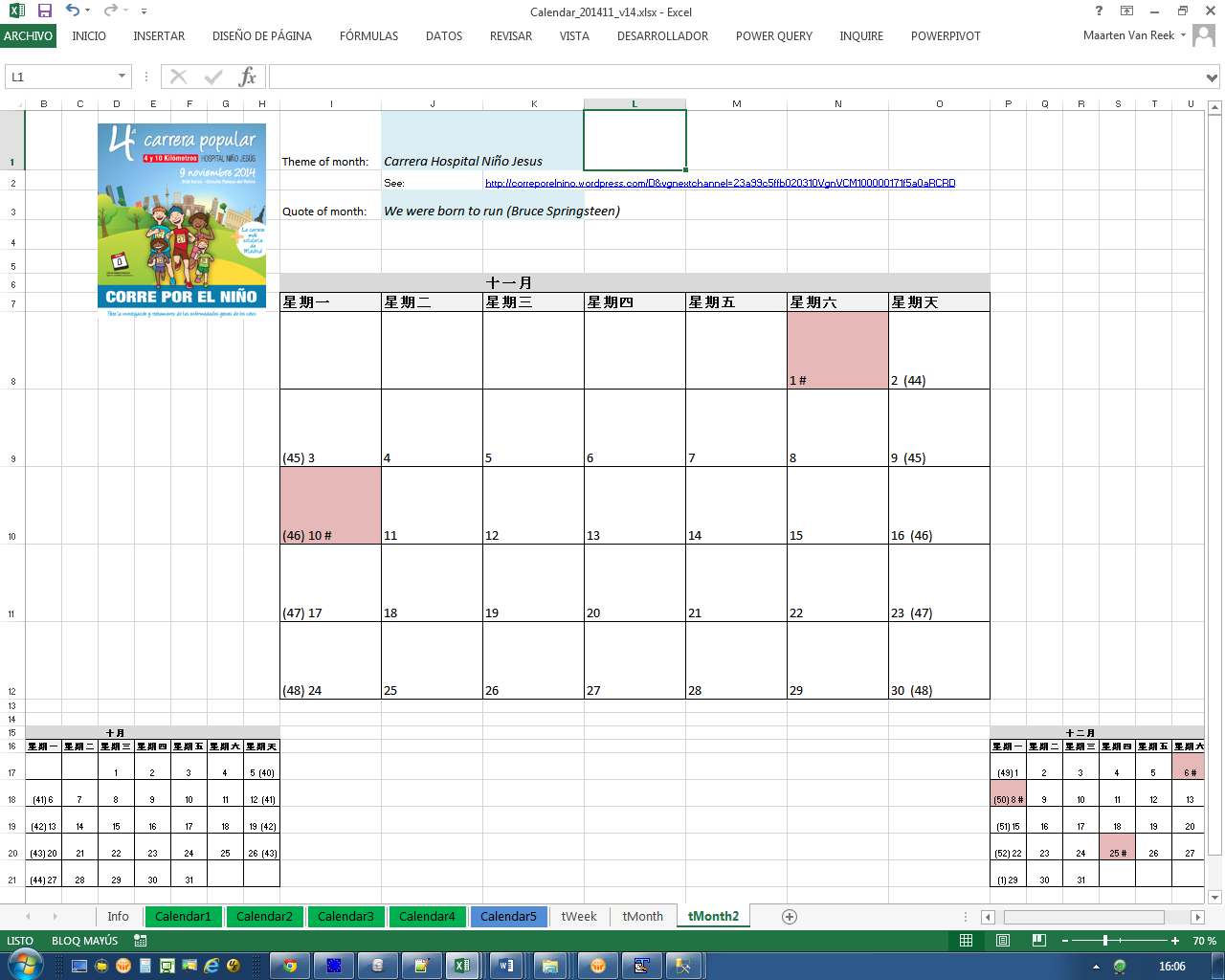Switch to the FÓRMULAS ribbon tab
Viewport: 1225px width, 980px height.
[367, 35]
